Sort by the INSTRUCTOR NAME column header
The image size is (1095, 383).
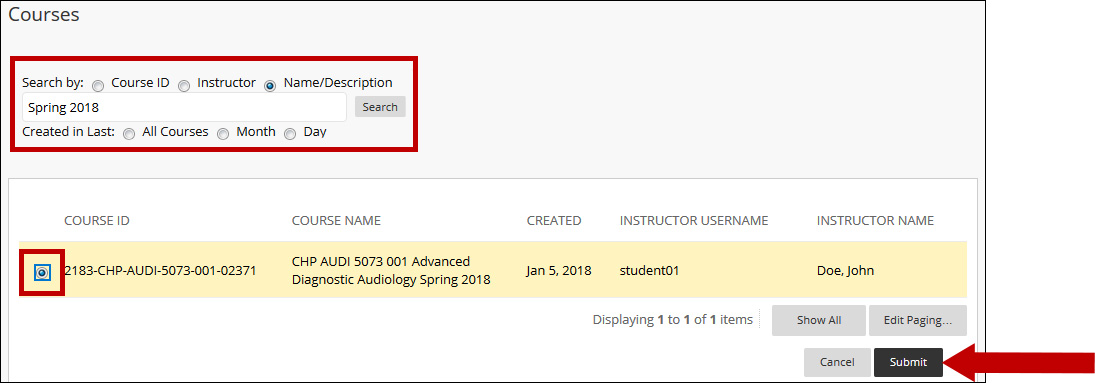coord(875,221)
